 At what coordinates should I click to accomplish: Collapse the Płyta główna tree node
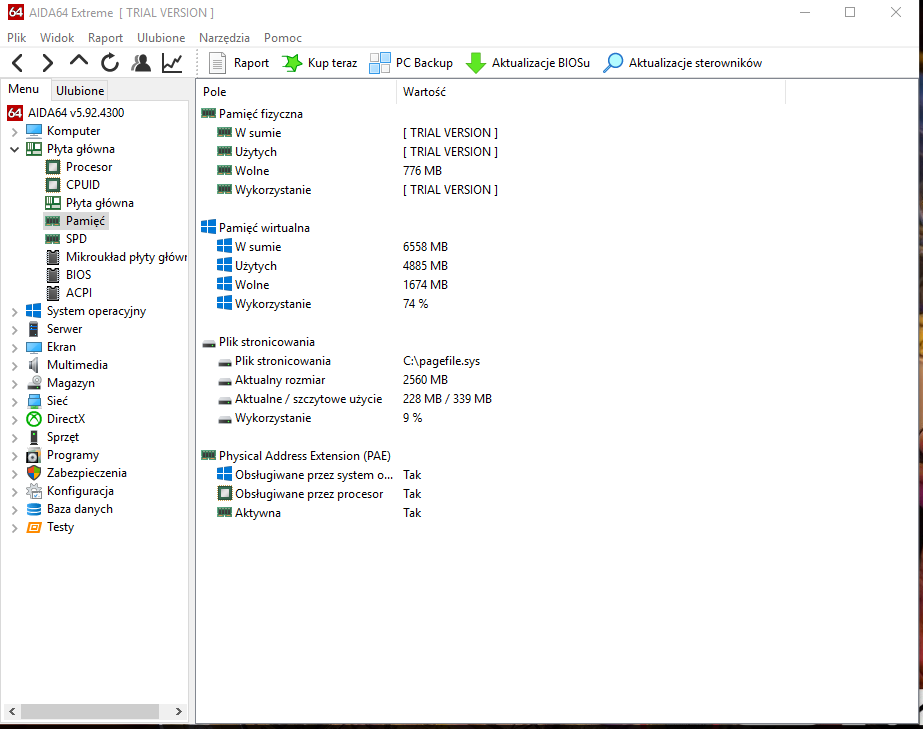[x=15, y=150]
